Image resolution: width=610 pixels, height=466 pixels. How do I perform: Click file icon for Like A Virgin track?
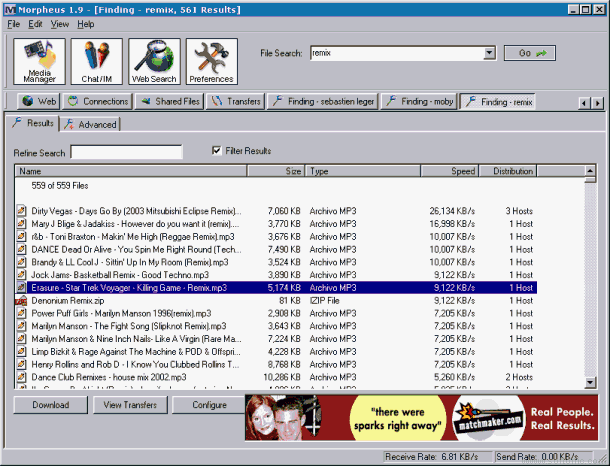click(x=21, y=339)
